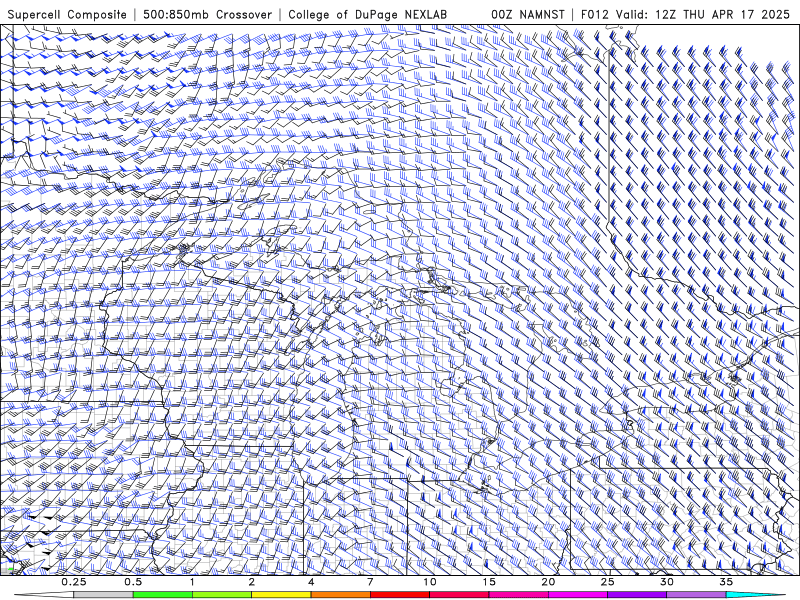Click the 35 value on the color scale
This screenshot has width=800, height=600.
tap(726, 582)
